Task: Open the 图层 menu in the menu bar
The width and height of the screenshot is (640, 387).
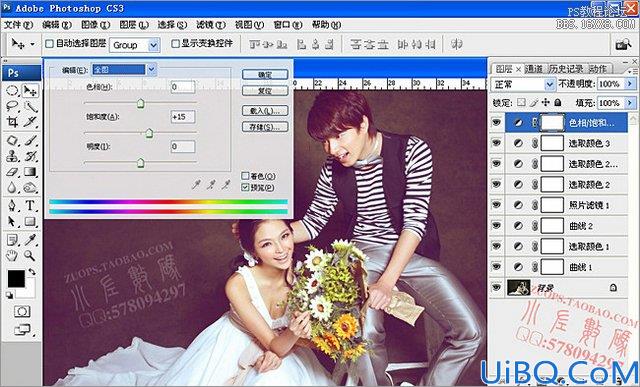Action: (133, 25)
